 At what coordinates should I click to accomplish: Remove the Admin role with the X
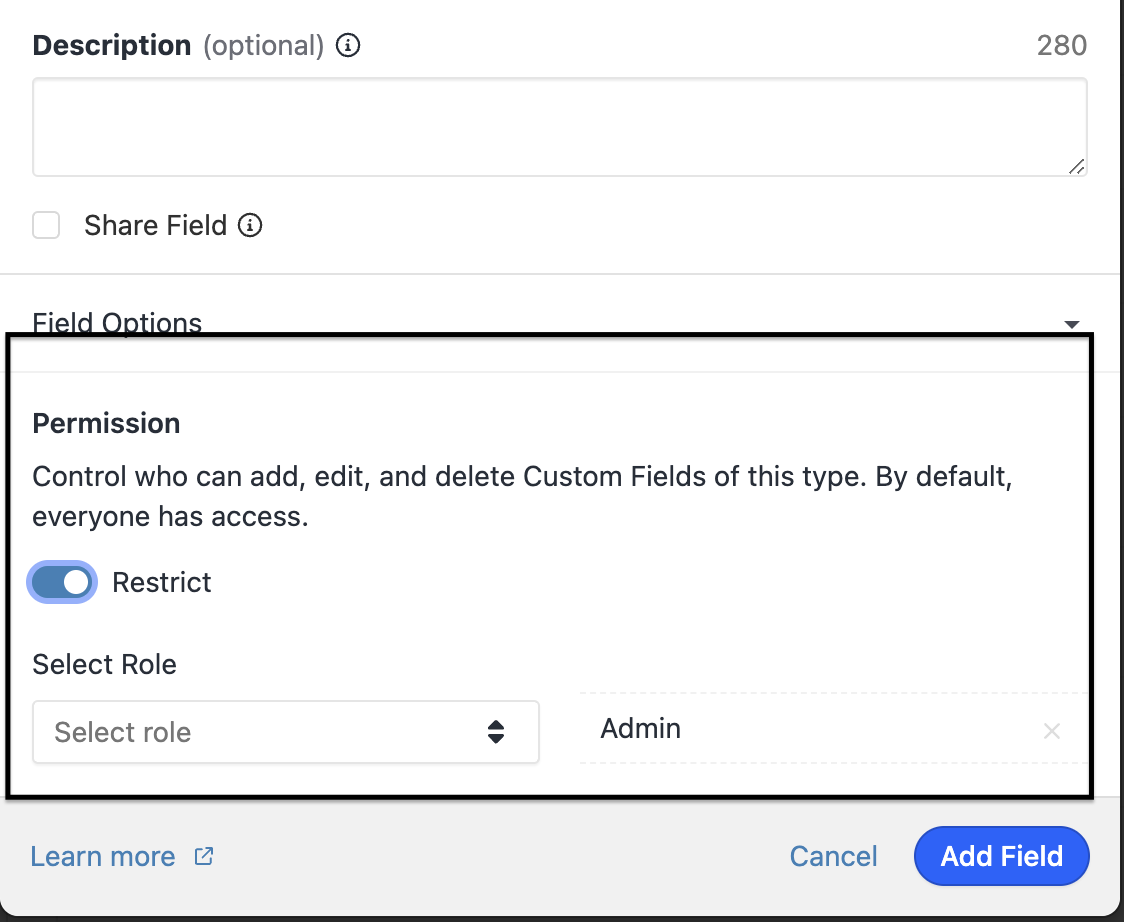pyautogui.click(x=1052, y=731)
